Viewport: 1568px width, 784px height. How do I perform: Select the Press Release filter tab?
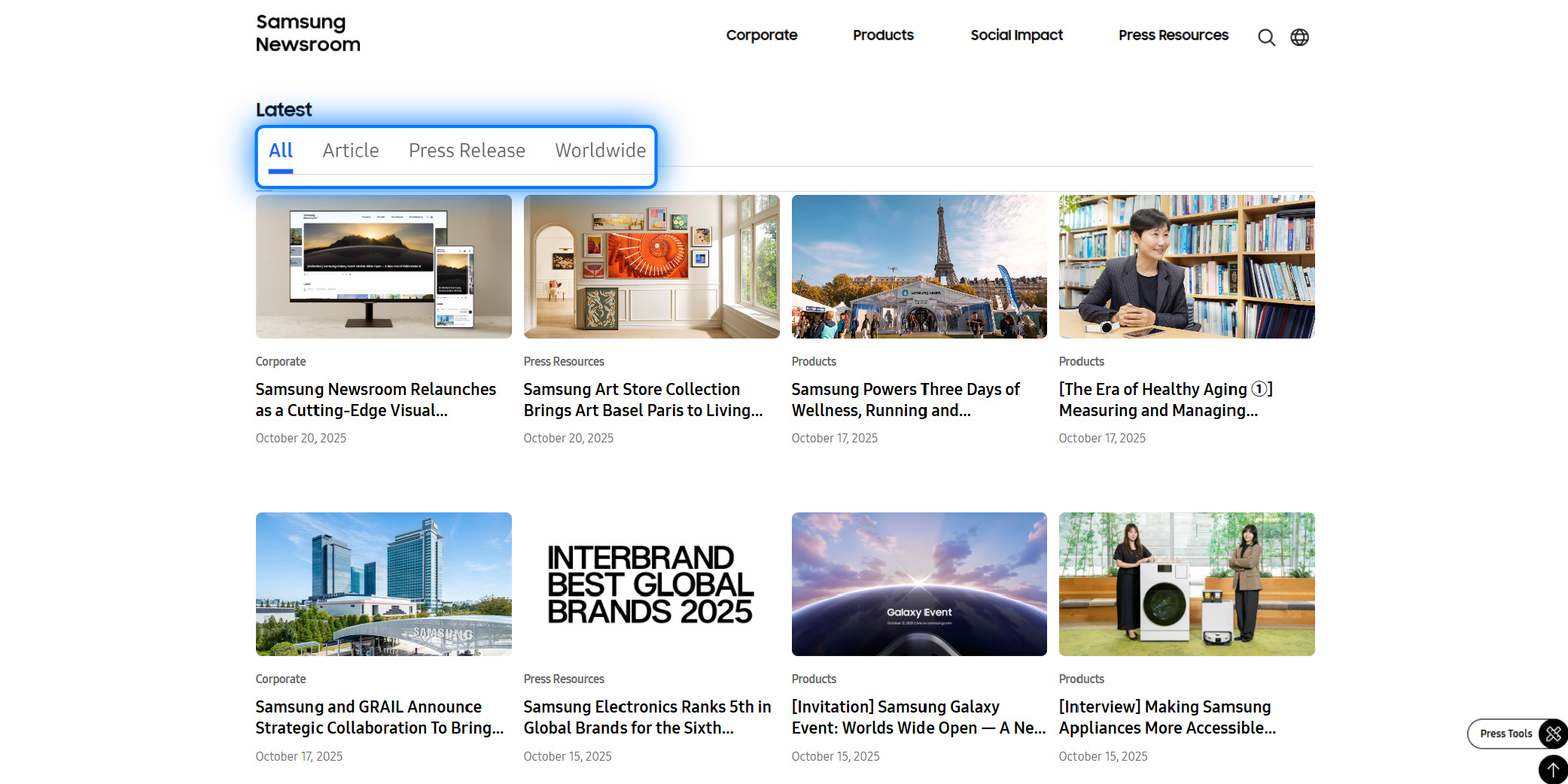point(467,150)
